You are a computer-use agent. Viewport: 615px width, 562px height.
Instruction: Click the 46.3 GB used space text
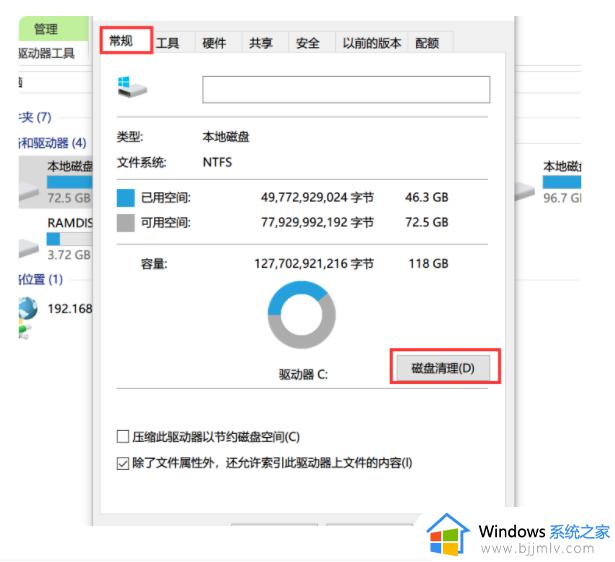click(x=427, y=197)
